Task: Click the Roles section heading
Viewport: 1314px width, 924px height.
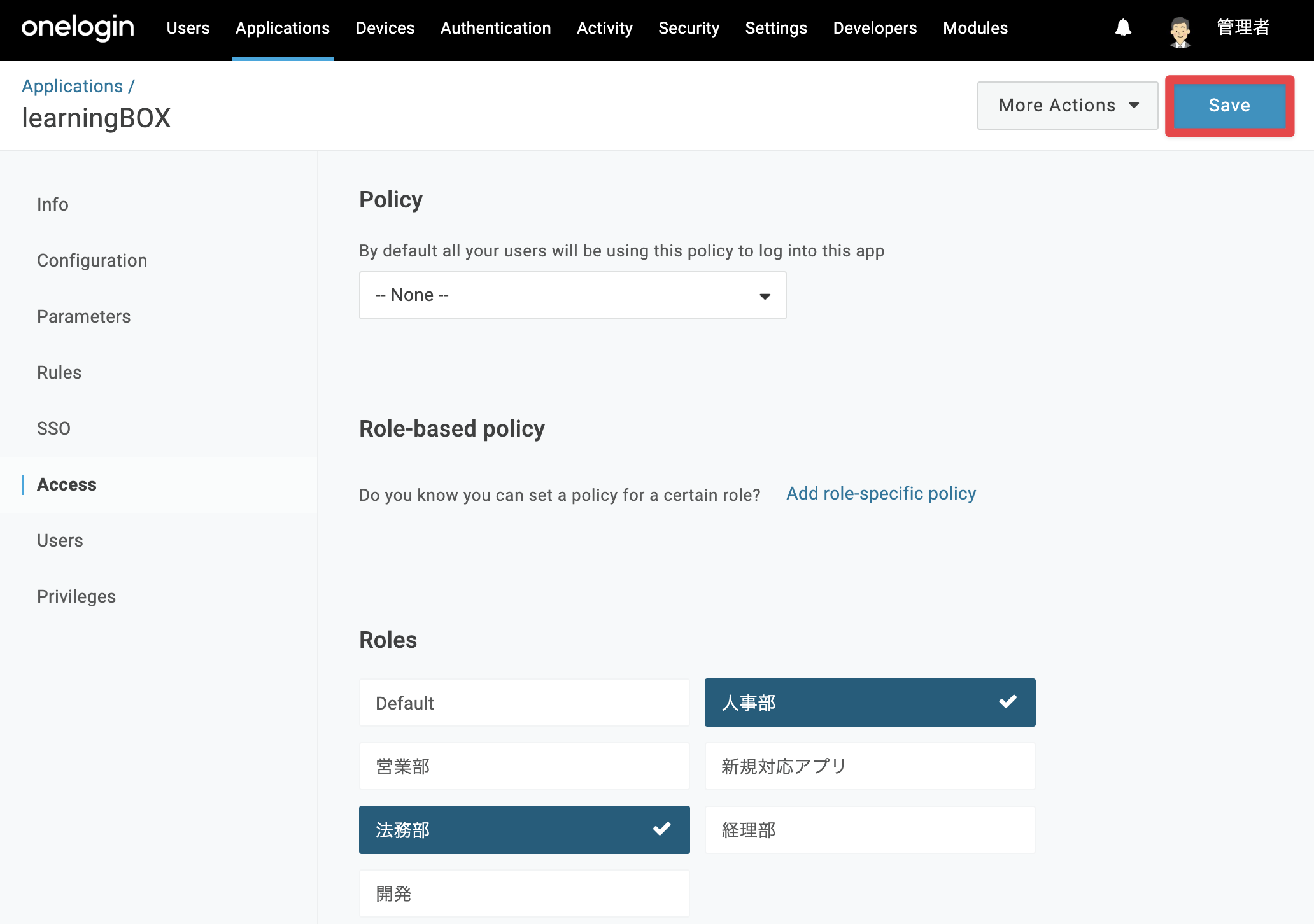Action: 388,640
